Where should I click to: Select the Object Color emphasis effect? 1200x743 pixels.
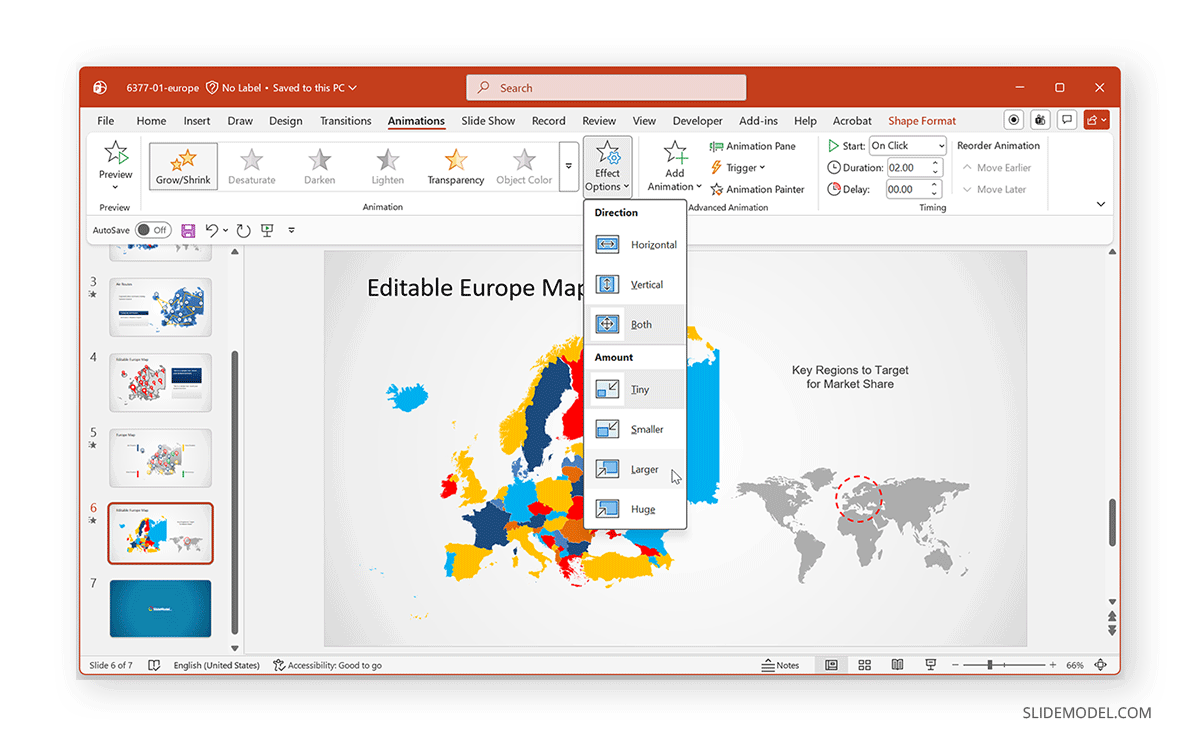[x=524, y=166]
